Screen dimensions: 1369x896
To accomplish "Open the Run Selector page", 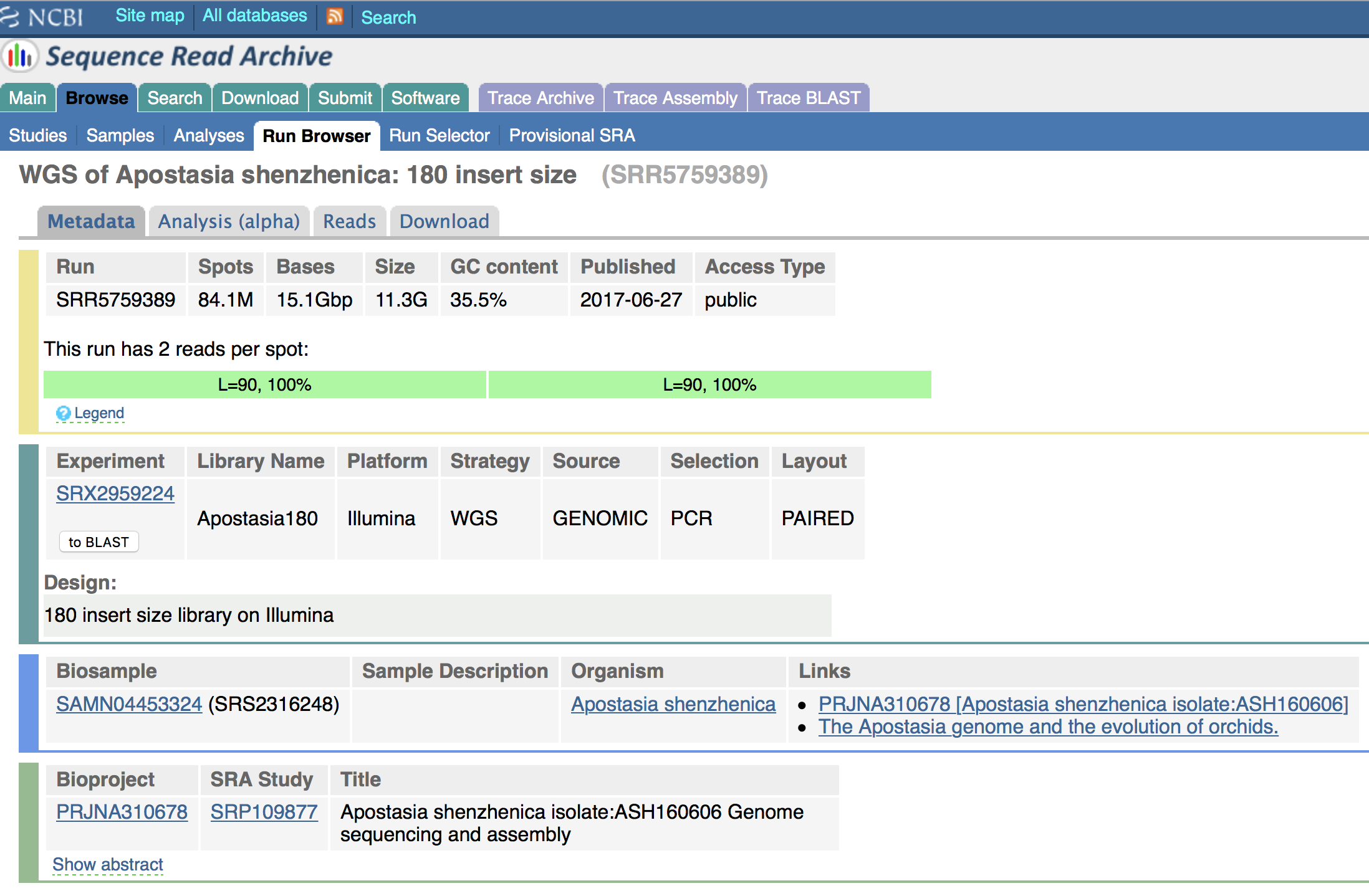I will pyautogui.click(x=438, y=136).
